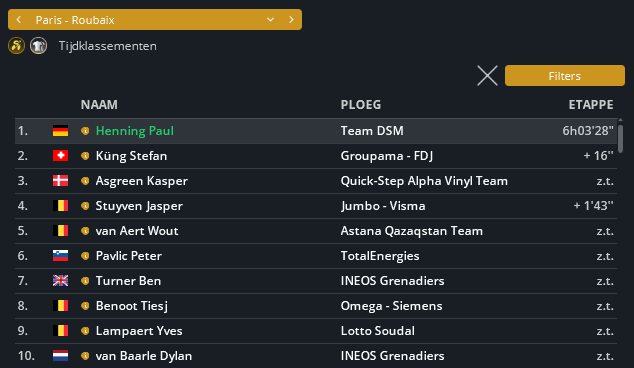Image resolution: width=634 pixels, height=368 pixels.
Task: Go to previous race with left chevron
Action: point(19,19)
